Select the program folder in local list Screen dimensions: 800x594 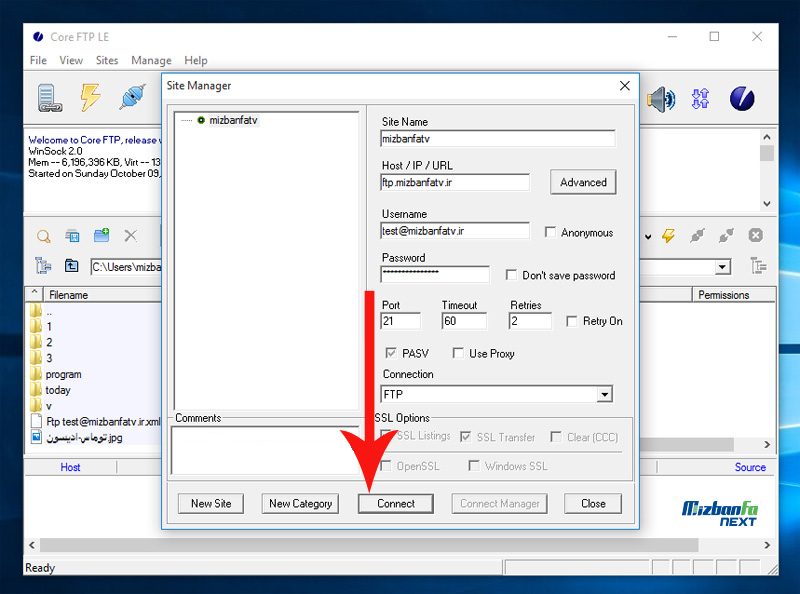click(63, 374)
